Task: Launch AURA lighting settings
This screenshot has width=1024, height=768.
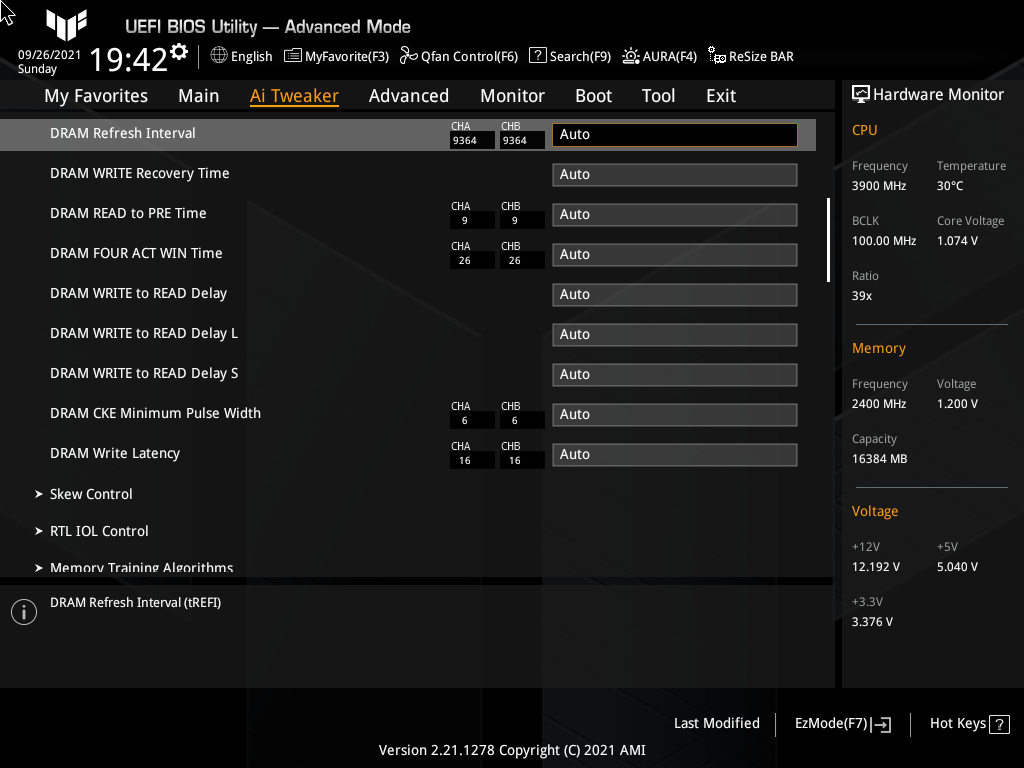Action: tap(659, 56)
